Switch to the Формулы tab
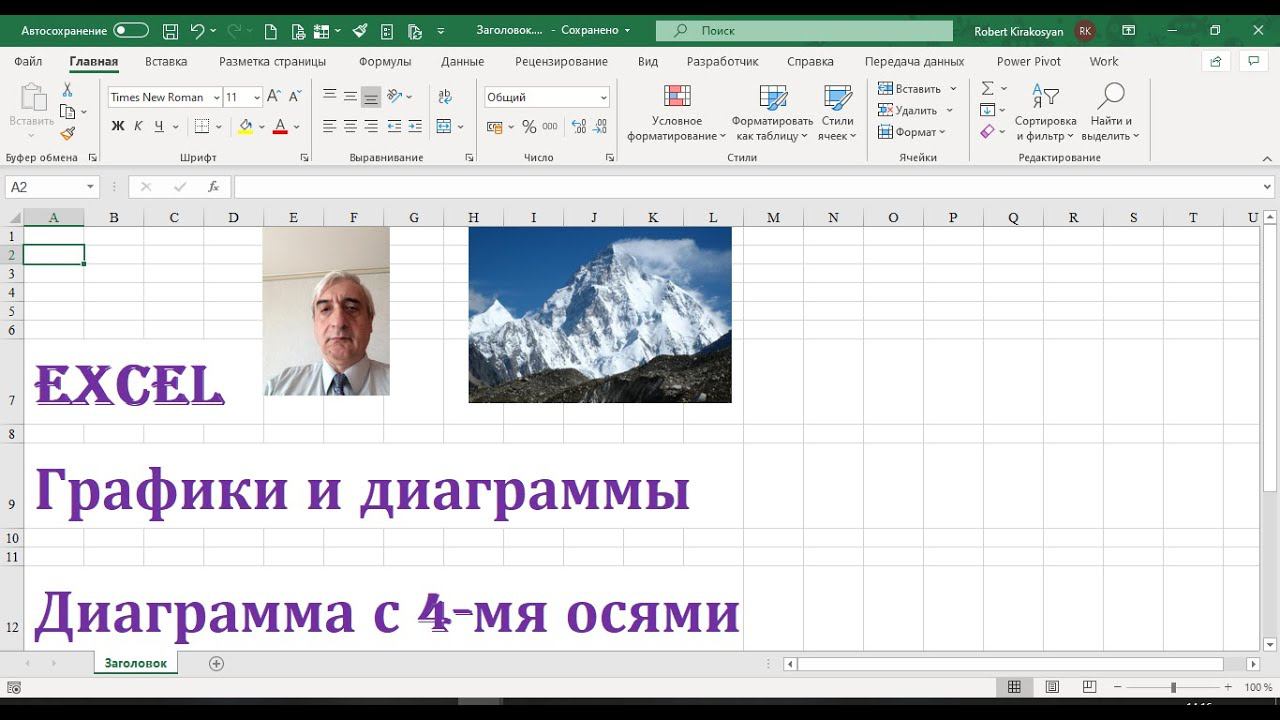1280x720 pixels. point(385,61)
